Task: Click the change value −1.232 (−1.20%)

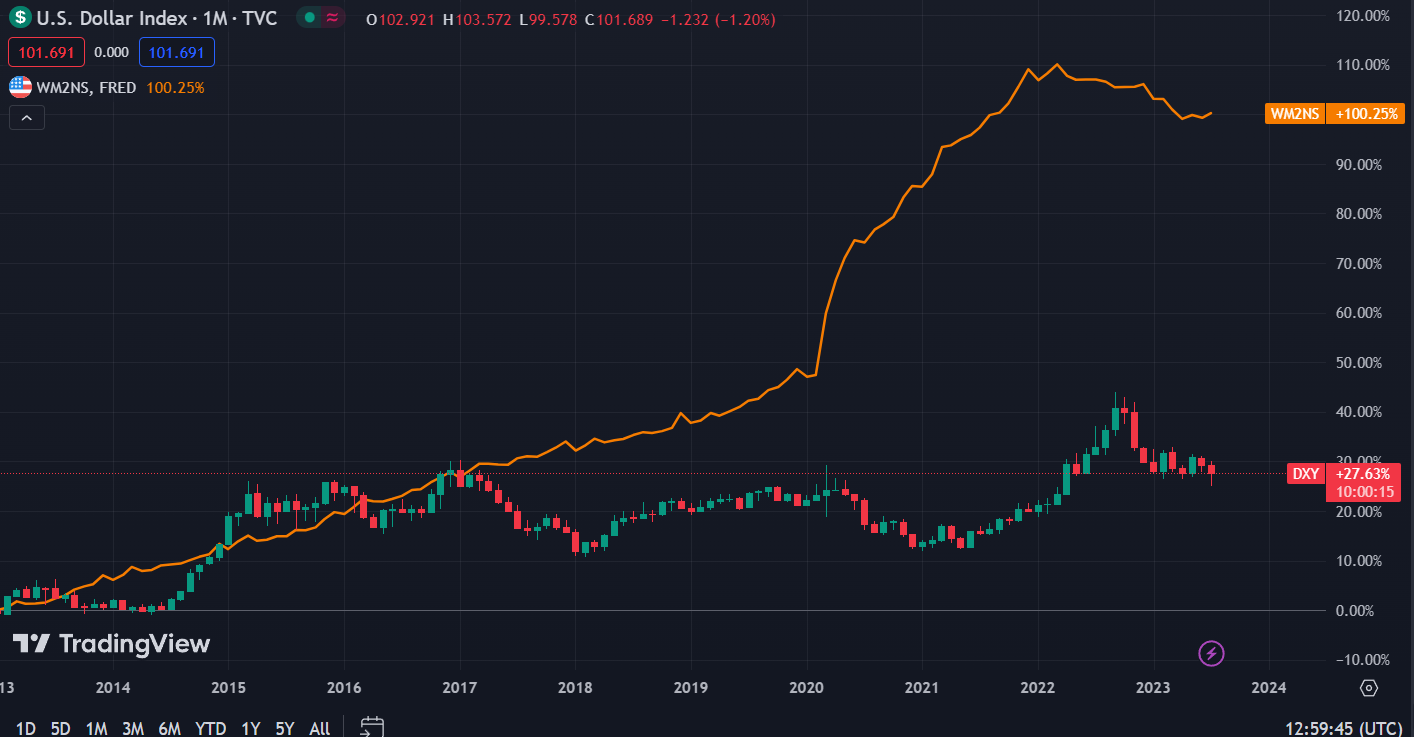Action: 716,20
